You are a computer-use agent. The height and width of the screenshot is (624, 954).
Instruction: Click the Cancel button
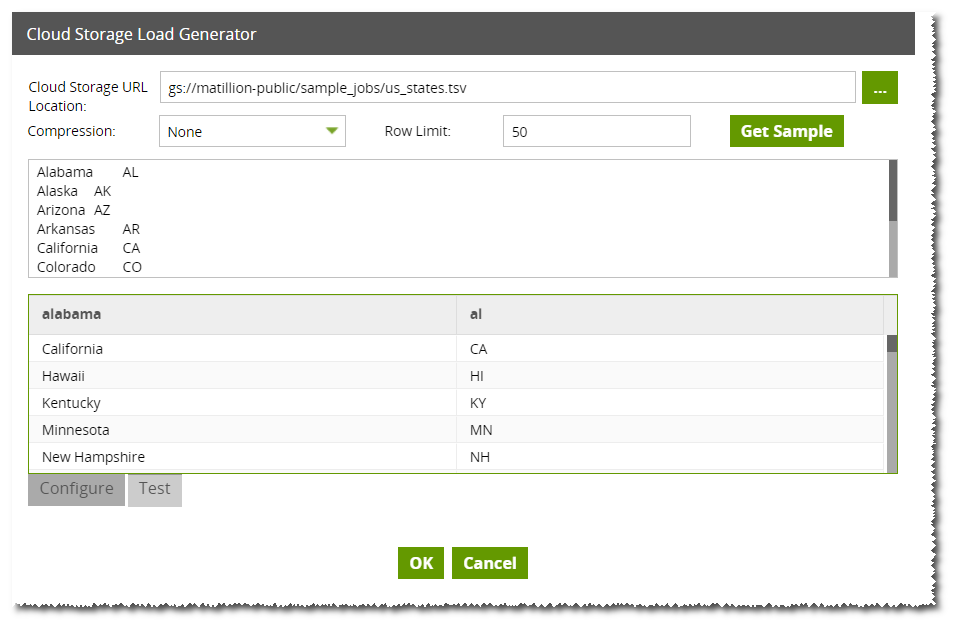[x=490, y=563]
